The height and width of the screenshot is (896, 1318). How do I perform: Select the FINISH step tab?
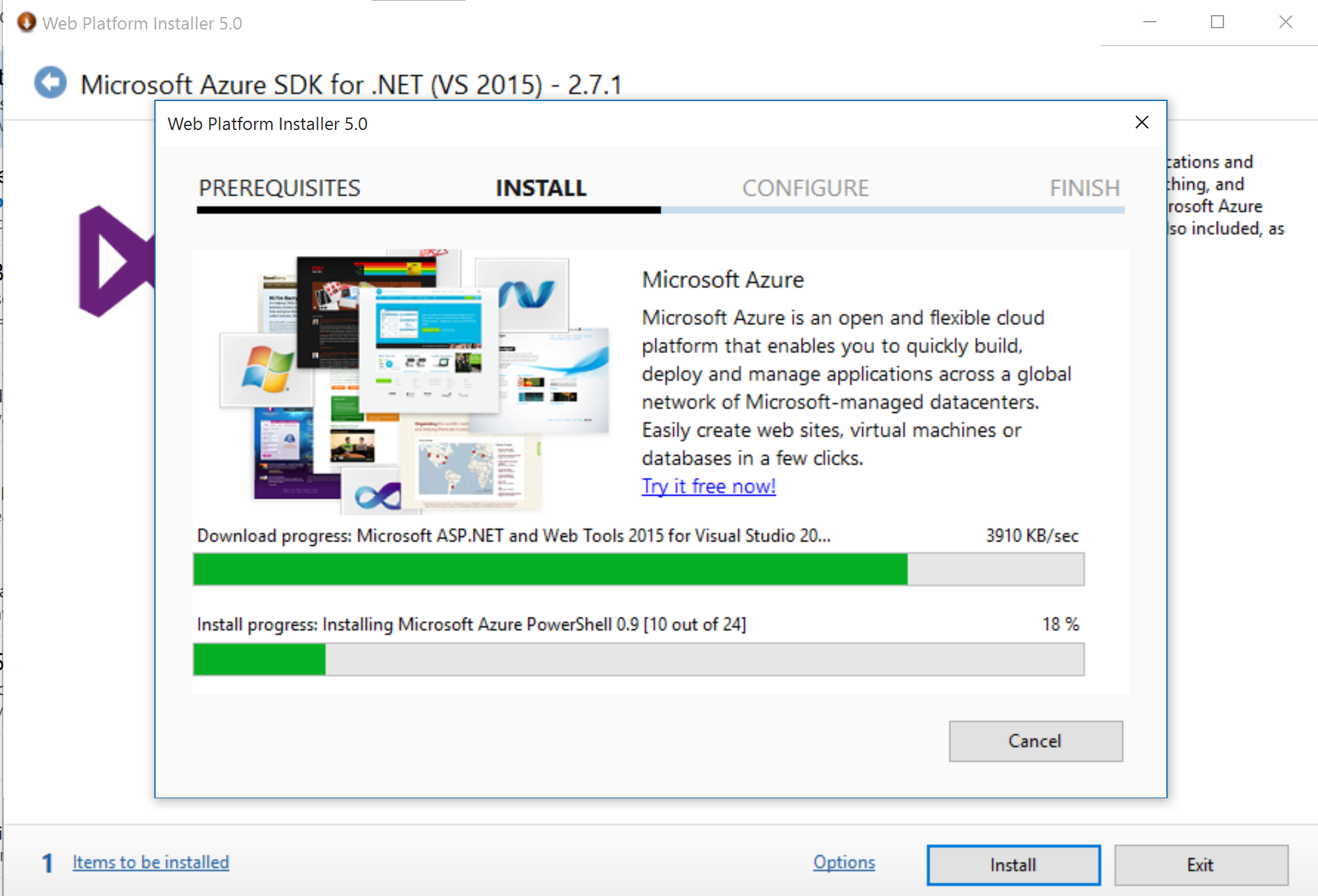pos(1084,188)
